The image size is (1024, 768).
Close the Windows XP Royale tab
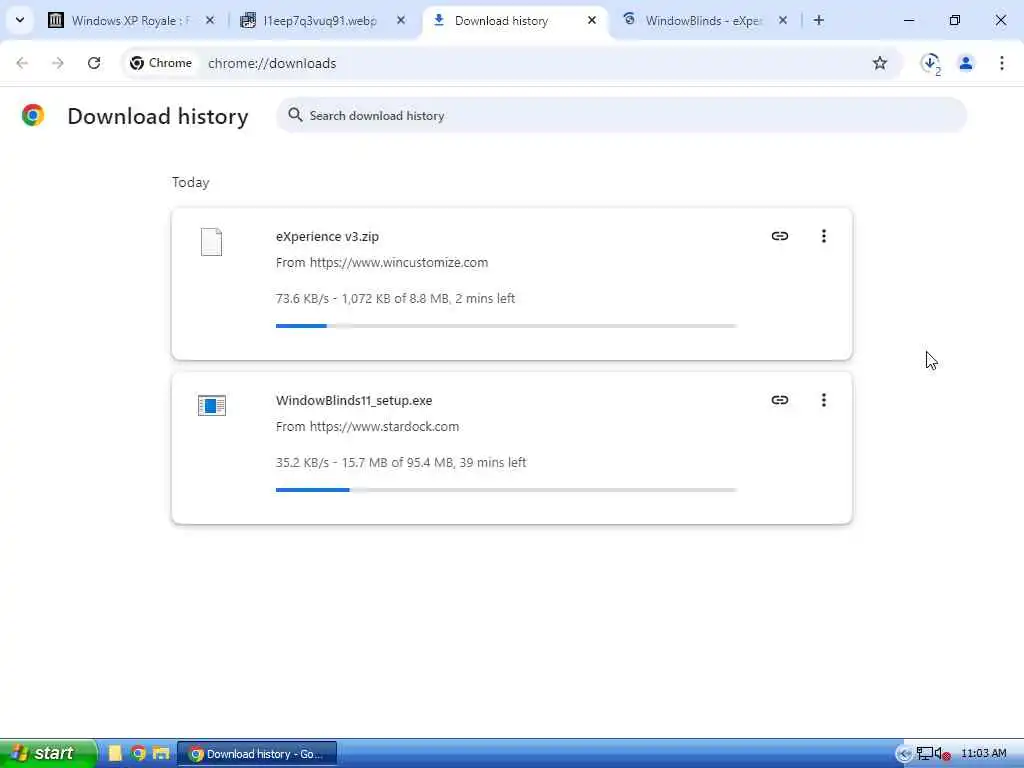(210, 21)
